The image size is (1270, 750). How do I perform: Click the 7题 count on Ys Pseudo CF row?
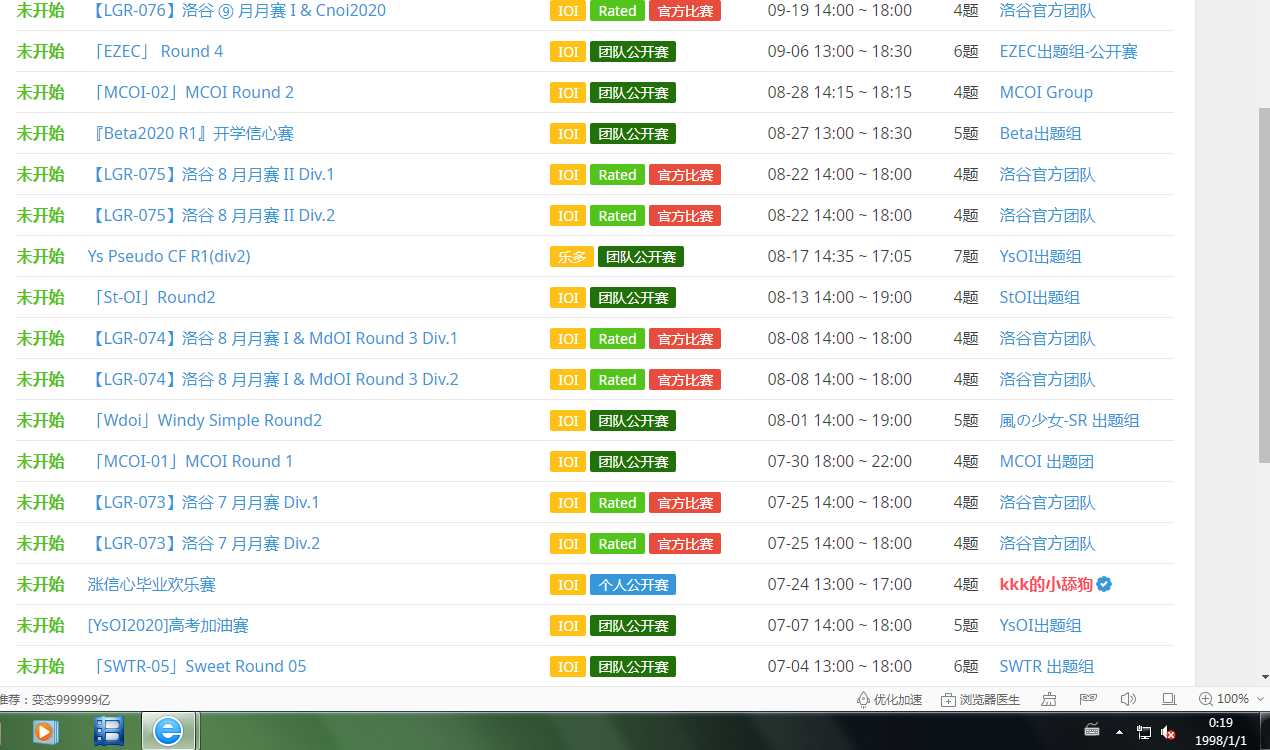[x=966, y=256]
